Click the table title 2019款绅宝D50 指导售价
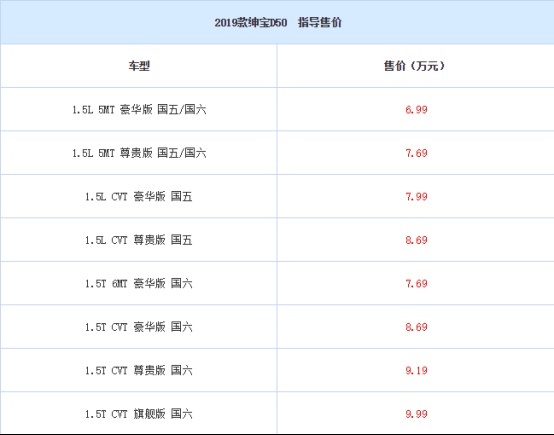The image size is (554, 435). click(x=278, y=23)
